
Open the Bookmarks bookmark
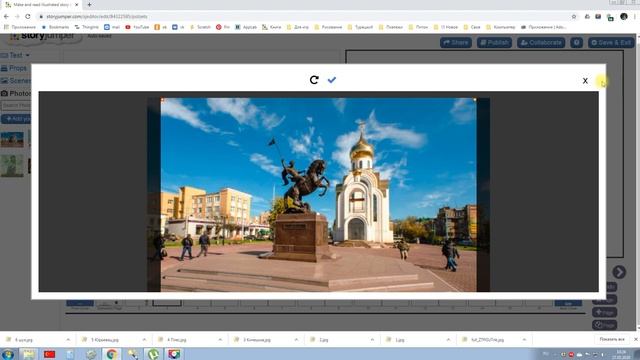tap(56, 27)
